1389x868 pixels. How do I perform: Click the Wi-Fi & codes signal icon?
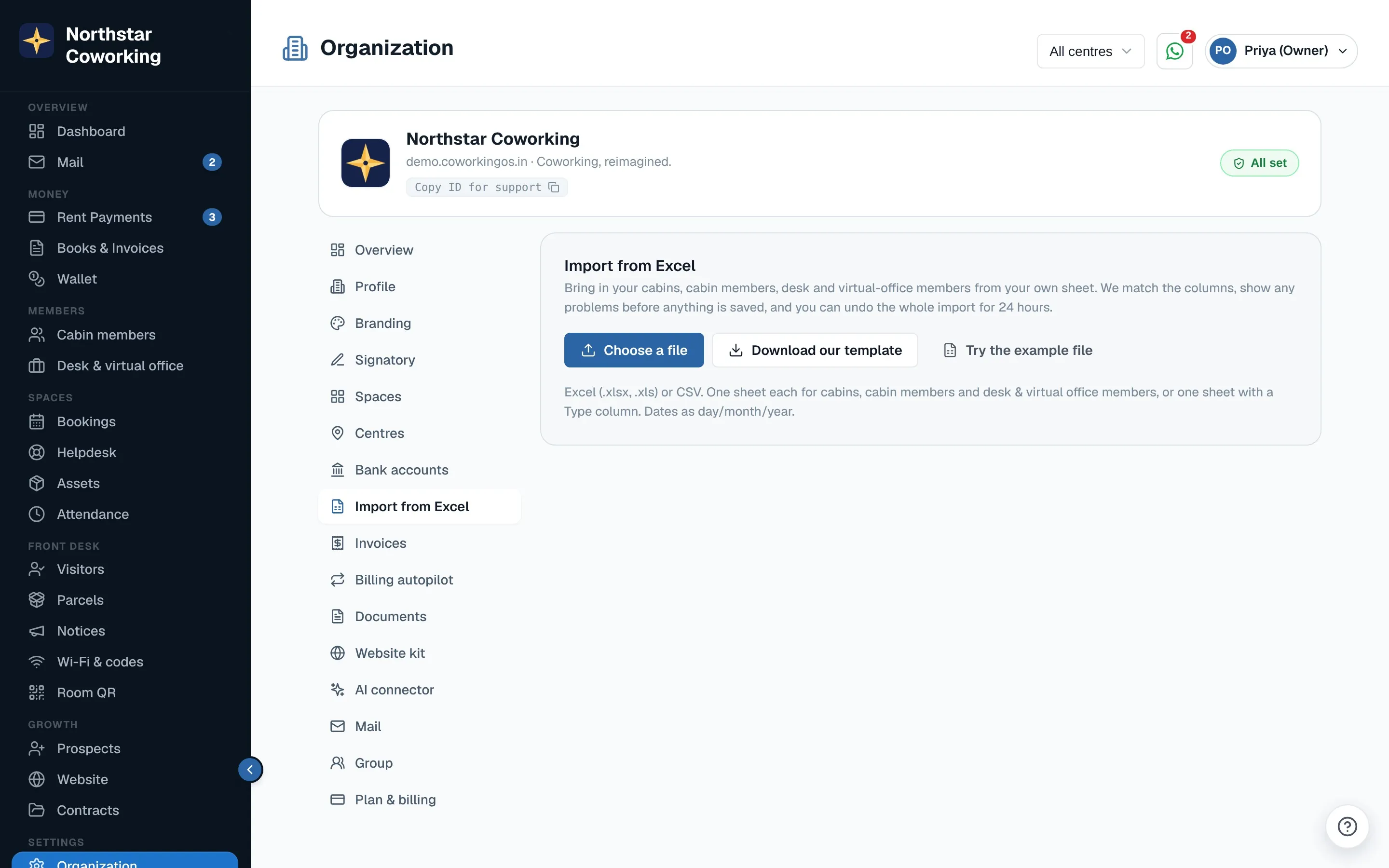(x=37, y=662)
